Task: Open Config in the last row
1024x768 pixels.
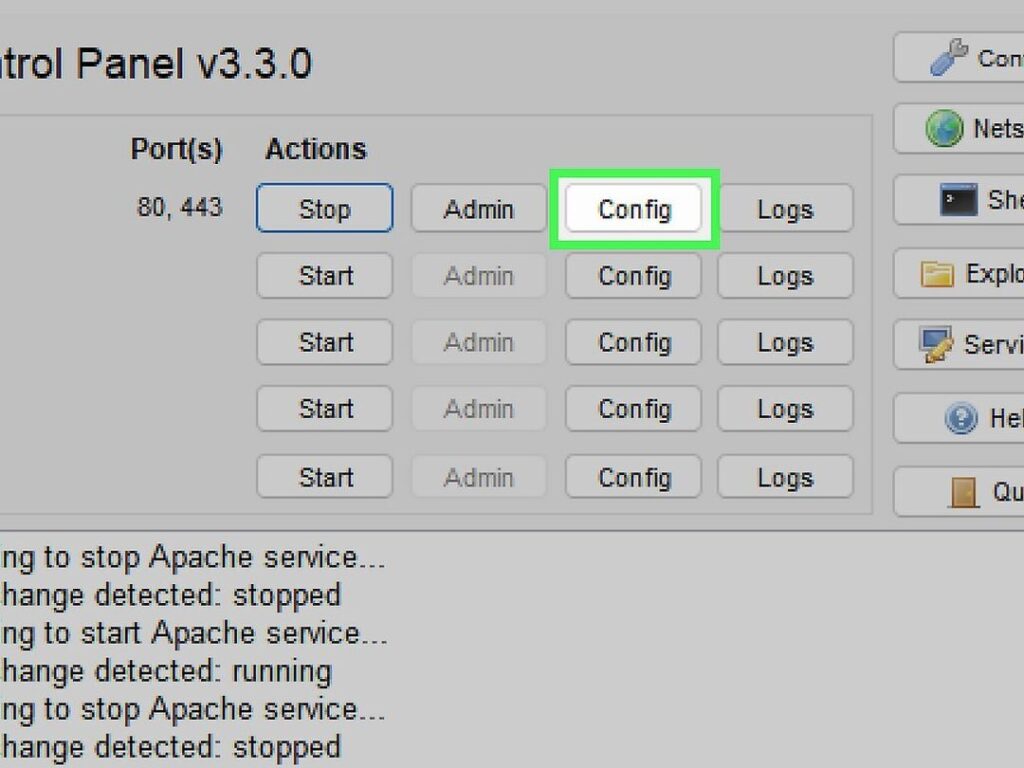Action: [634, 477]
